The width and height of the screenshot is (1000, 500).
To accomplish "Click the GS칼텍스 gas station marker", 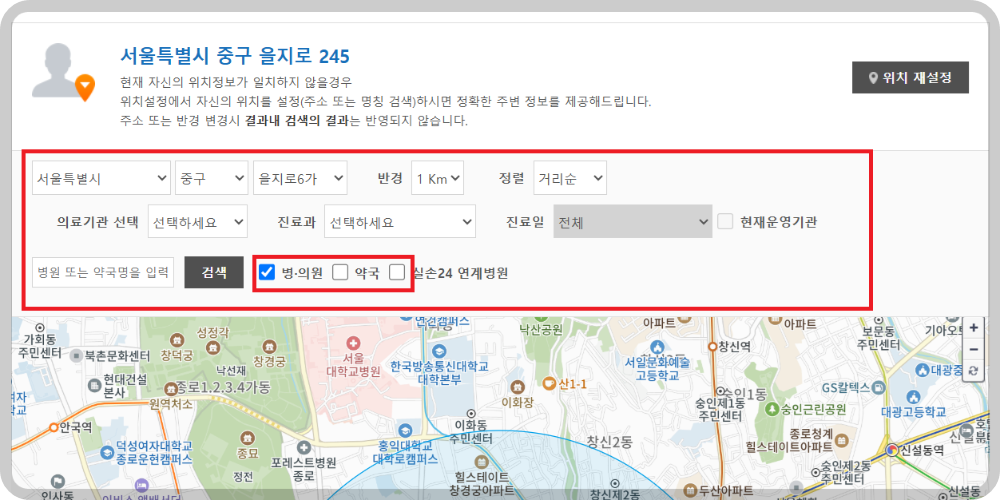I will (879, 387).
